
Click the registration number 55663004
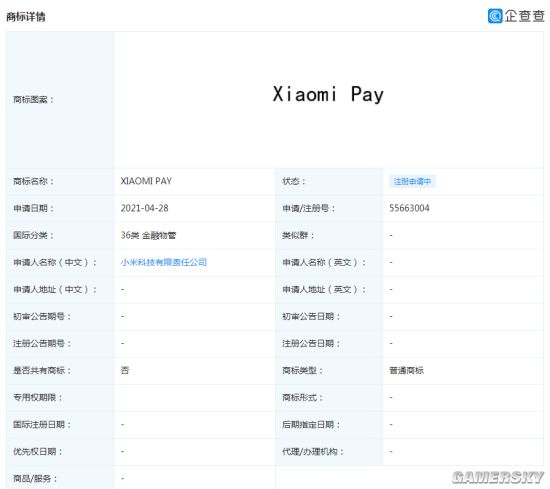pos(409,208)
